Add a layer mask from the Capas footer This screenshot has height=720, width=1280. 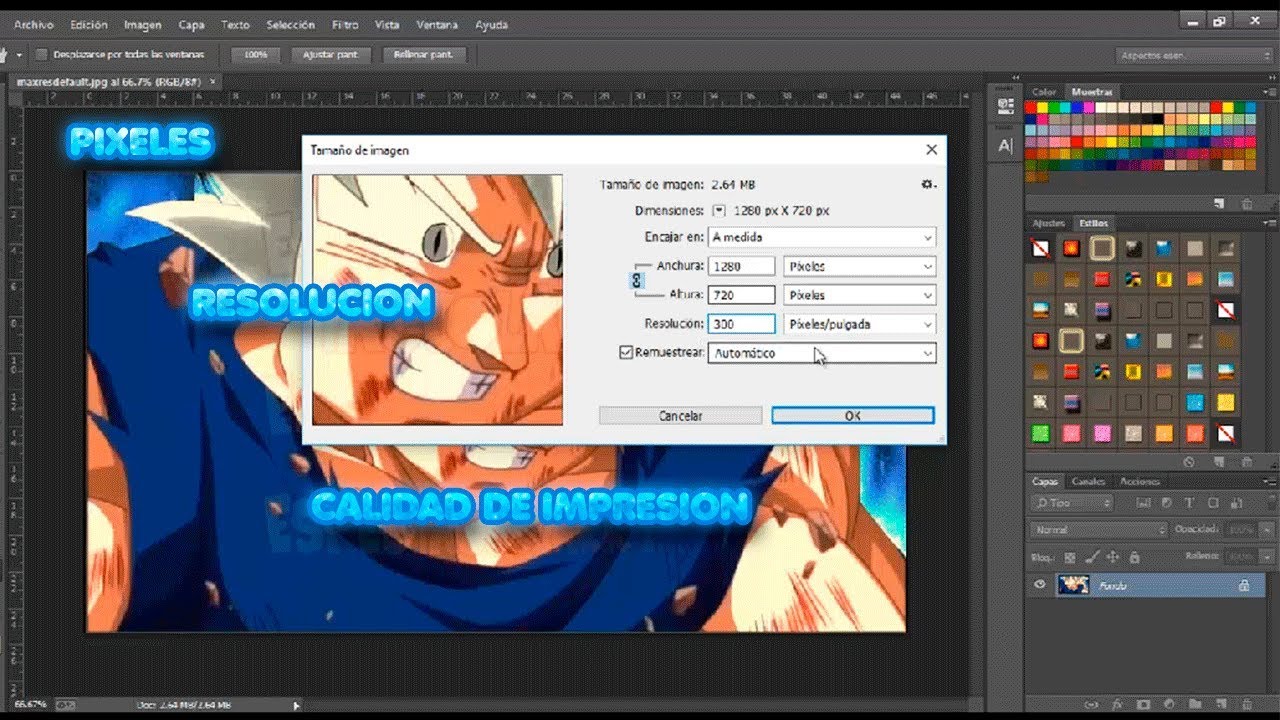click(1143, 704)
